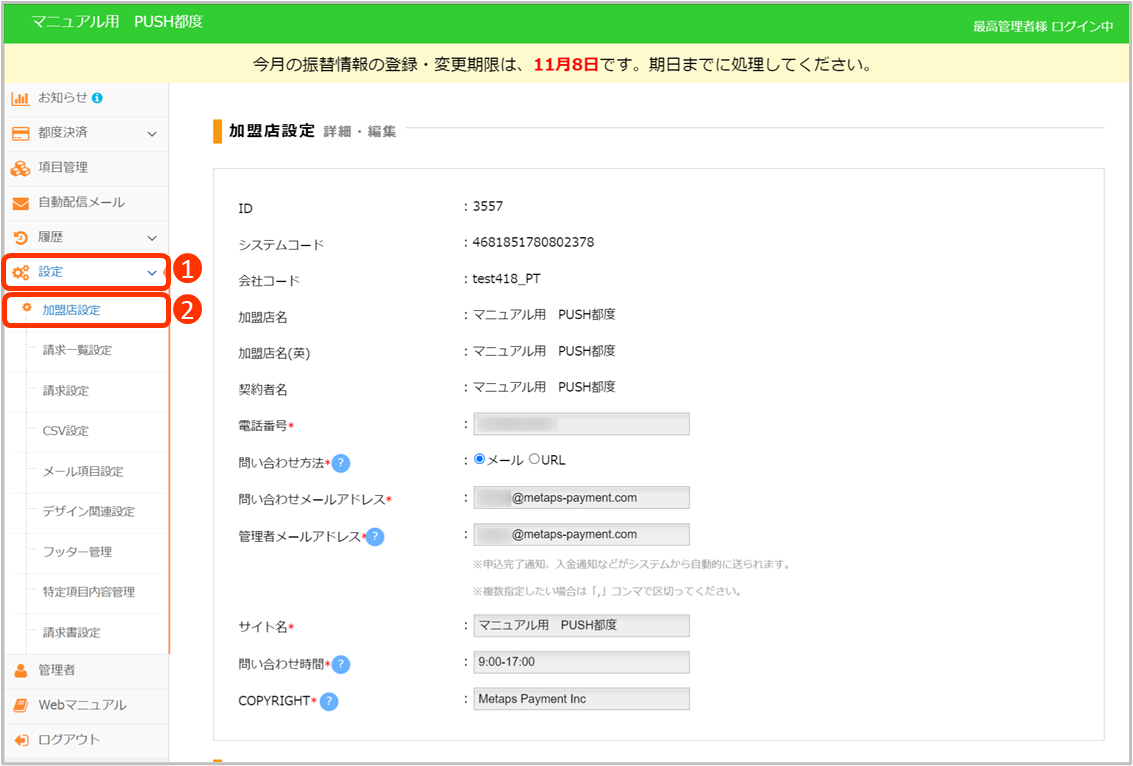Image resolution: width=1133 pixels, height=766 pixels.
Task: Click the ログアウト link
Action: click(69, 740)
